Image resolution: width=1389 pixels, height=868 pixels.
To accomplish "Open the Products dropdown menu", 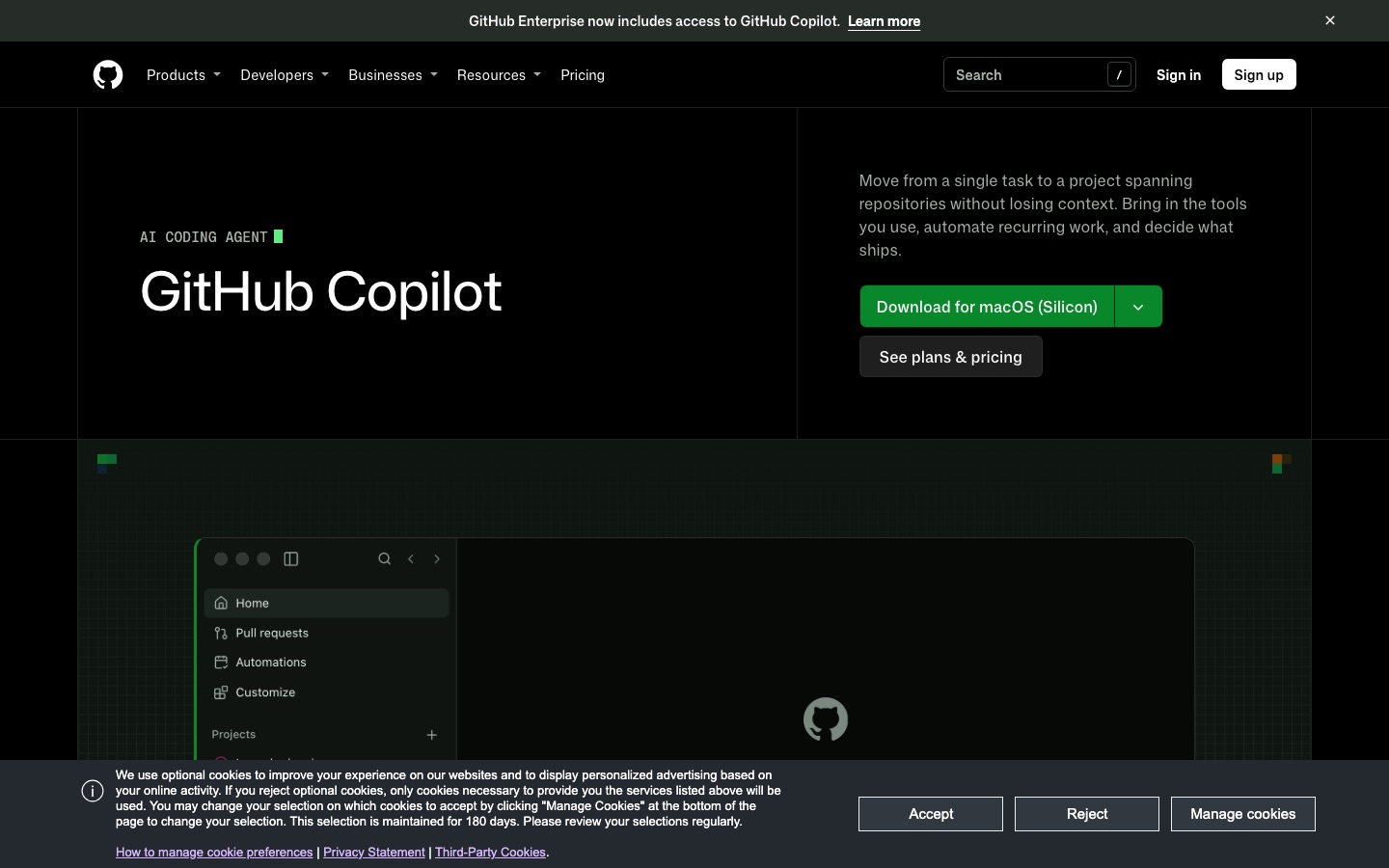I will pyautogui.click(x=183, y=74).
